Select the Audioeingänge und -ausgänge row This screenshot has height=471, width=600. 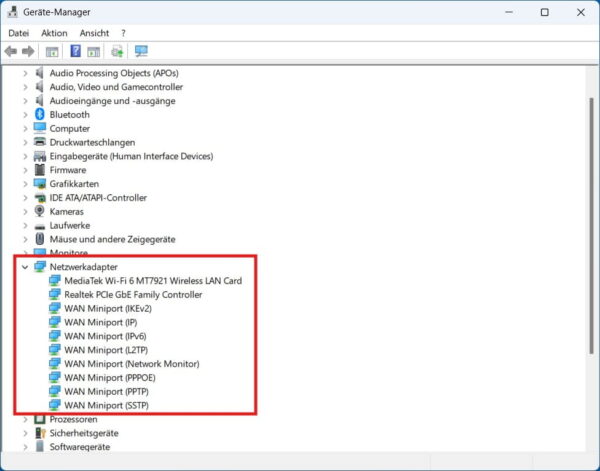click(x=112, y=101)
